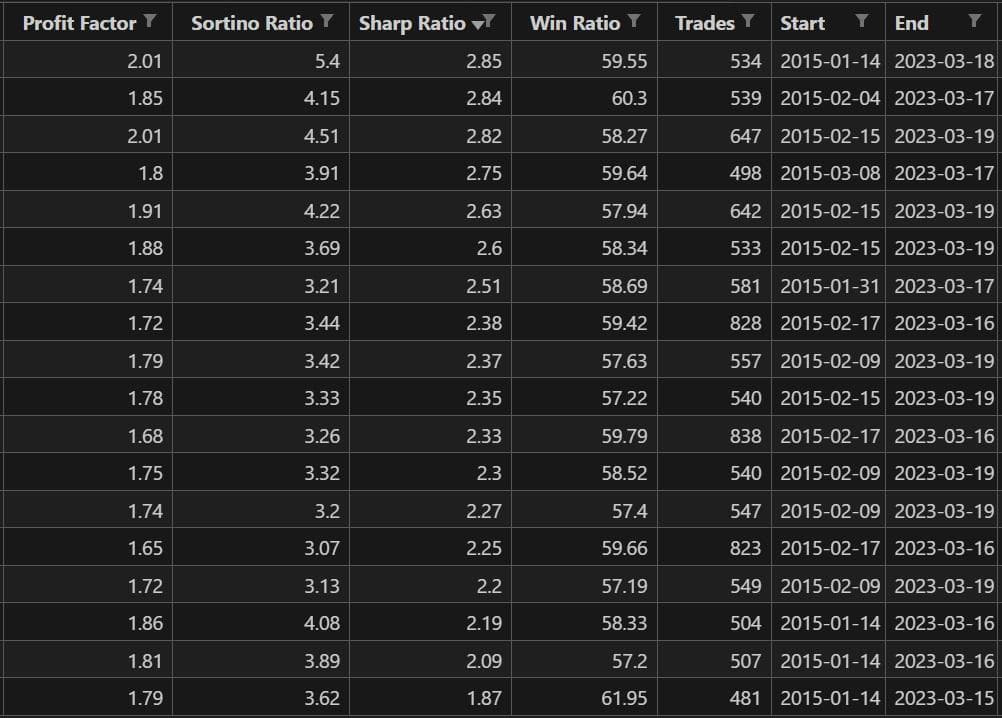Image resolution: width=1002 pixels, height=718 pixels.
Task: Select the Start date cell 2015-03-08
Action: pyautogui.click(x=828, y=173)
